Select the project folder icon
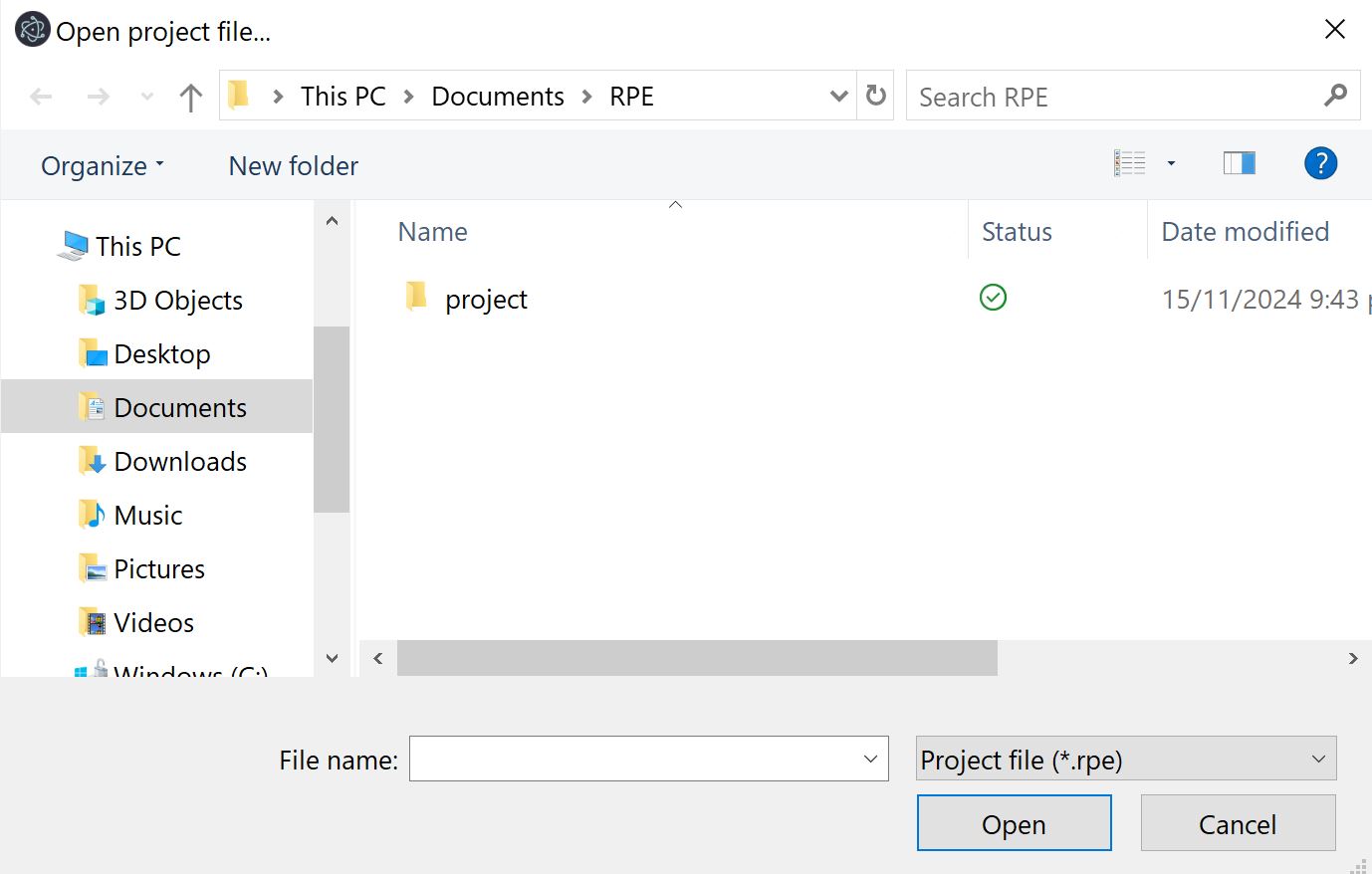 click(x=416, y=297)
